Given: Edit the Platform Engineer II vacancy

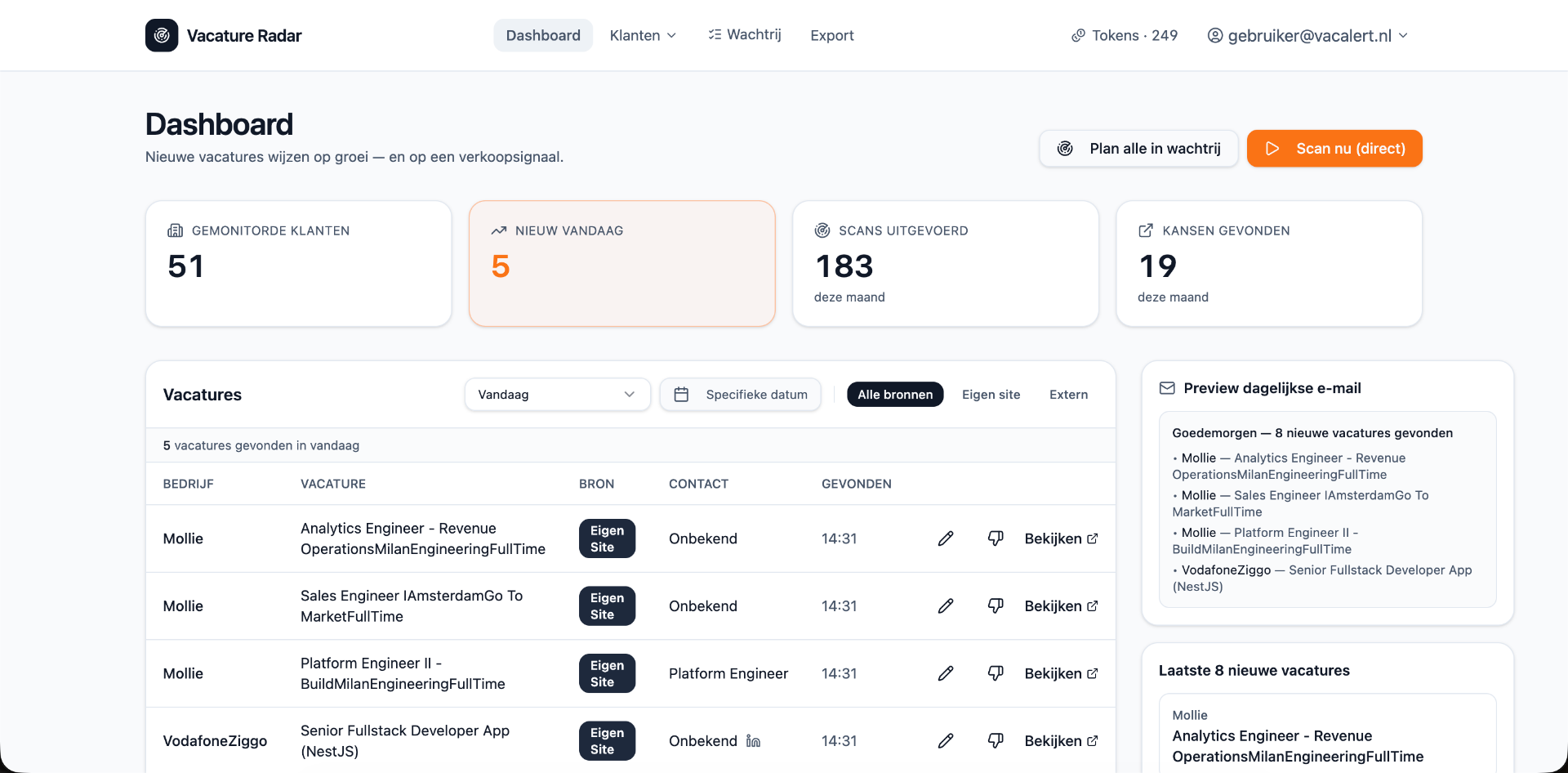Looking at the screenshot, I should pos(946,673).
